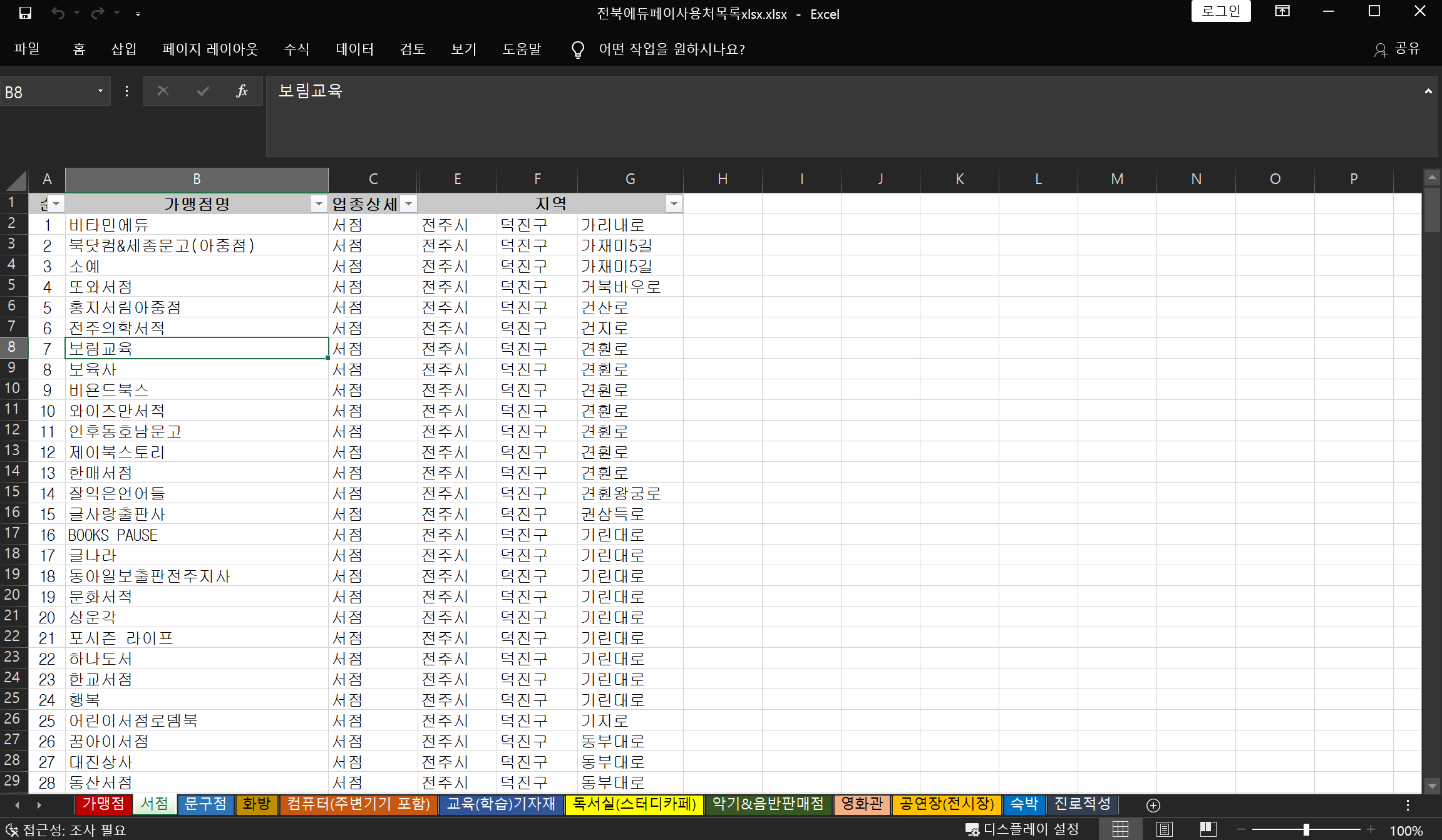
Task: Click the ribbon display options icon
Action: click(x=1282, y=11)
